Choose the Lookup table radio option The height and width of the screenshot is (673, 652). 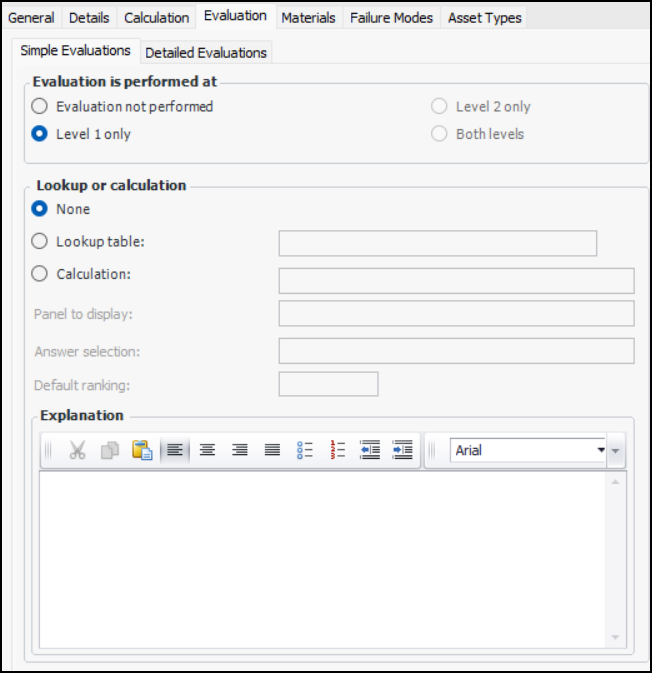[x=39, y=241]
